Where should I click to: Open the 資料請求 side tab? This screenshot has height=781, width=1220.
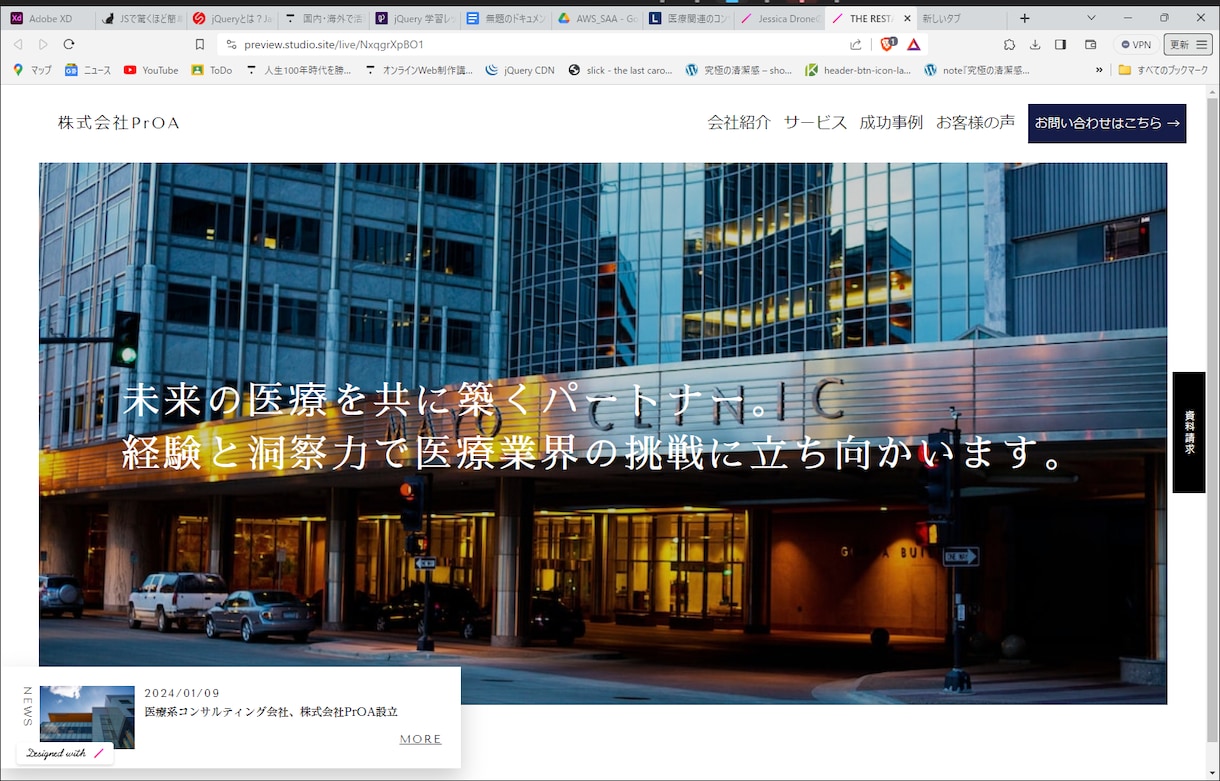point(1189,432)
